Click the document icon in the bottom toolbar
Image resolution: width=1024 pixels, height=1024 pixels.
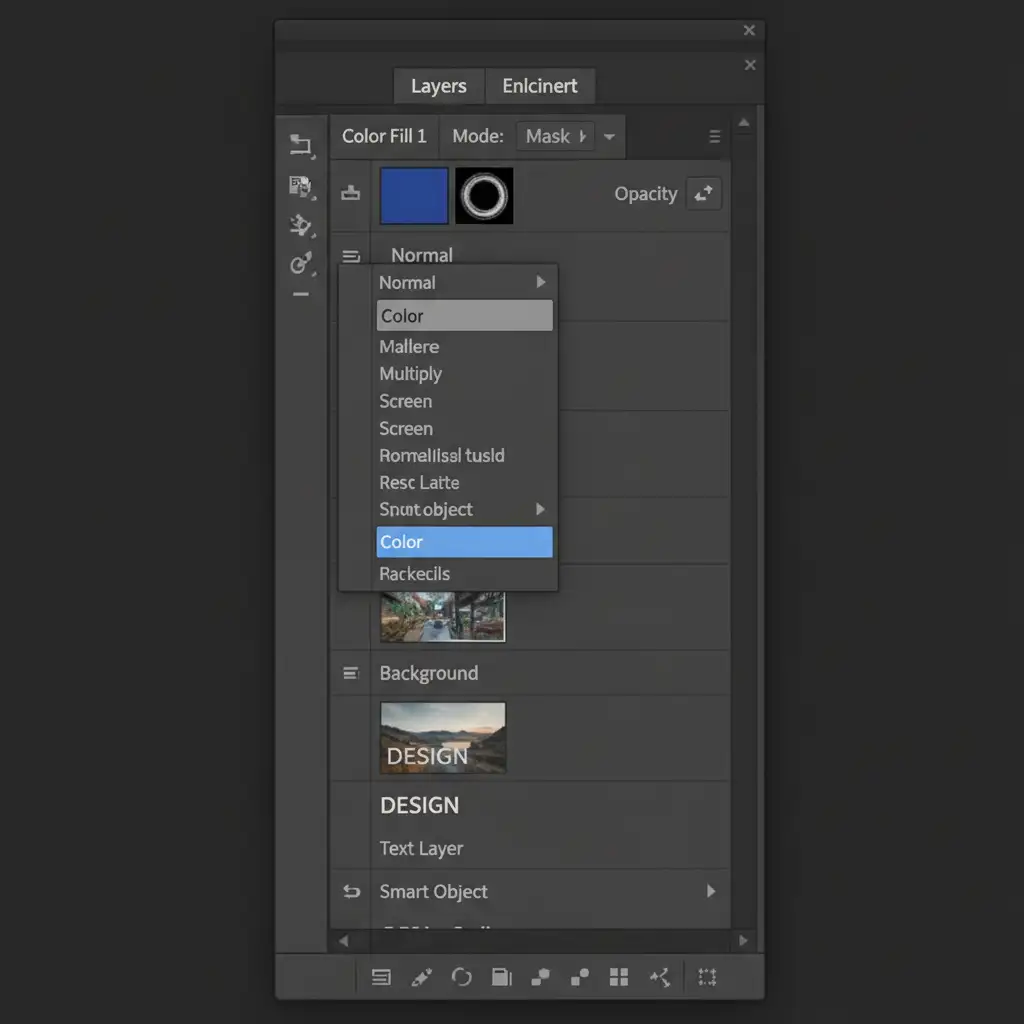point(501,977)
